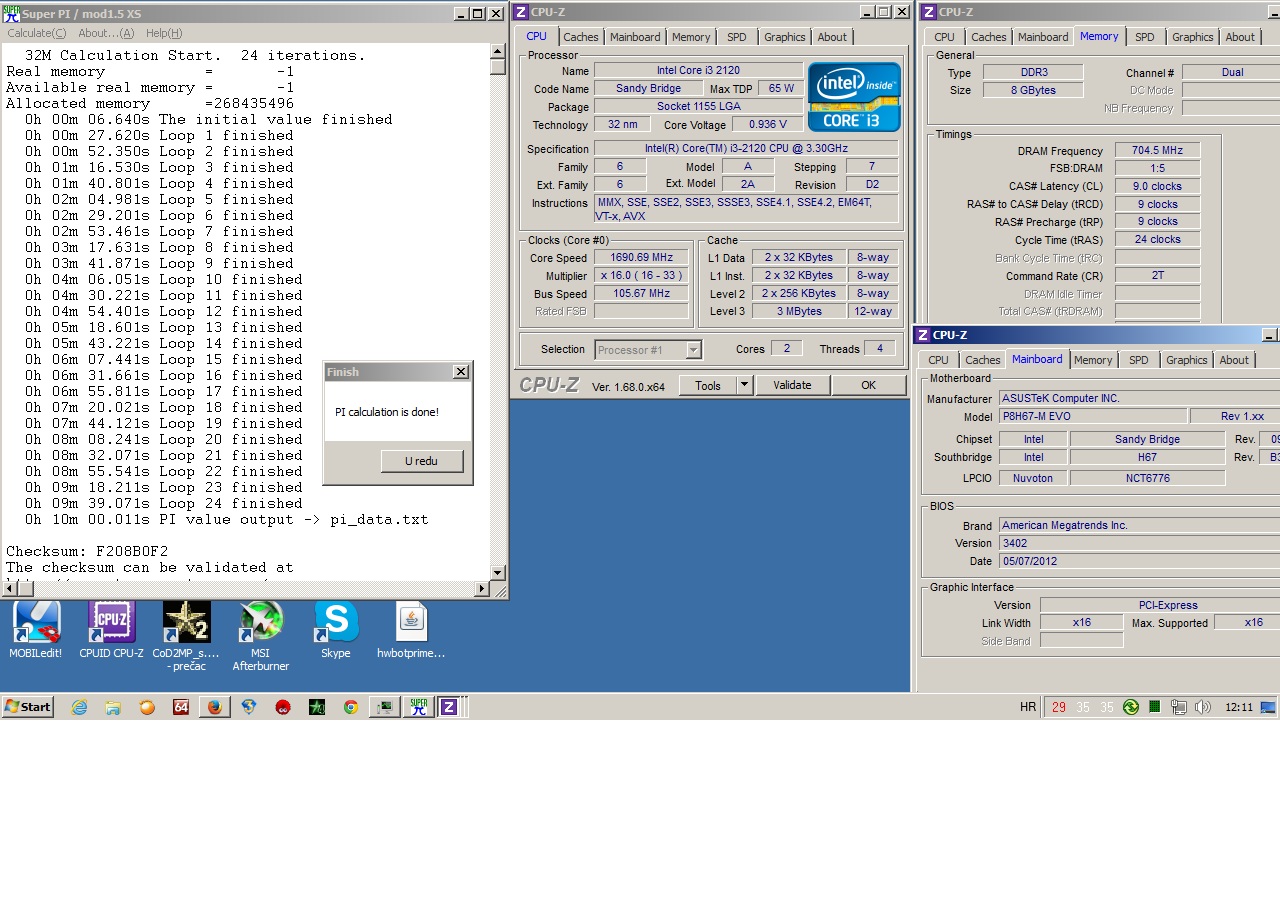Viewport: 1280px width, 922px height.
Task: Click the green grid tray icon
Action: click(1154, 707)
